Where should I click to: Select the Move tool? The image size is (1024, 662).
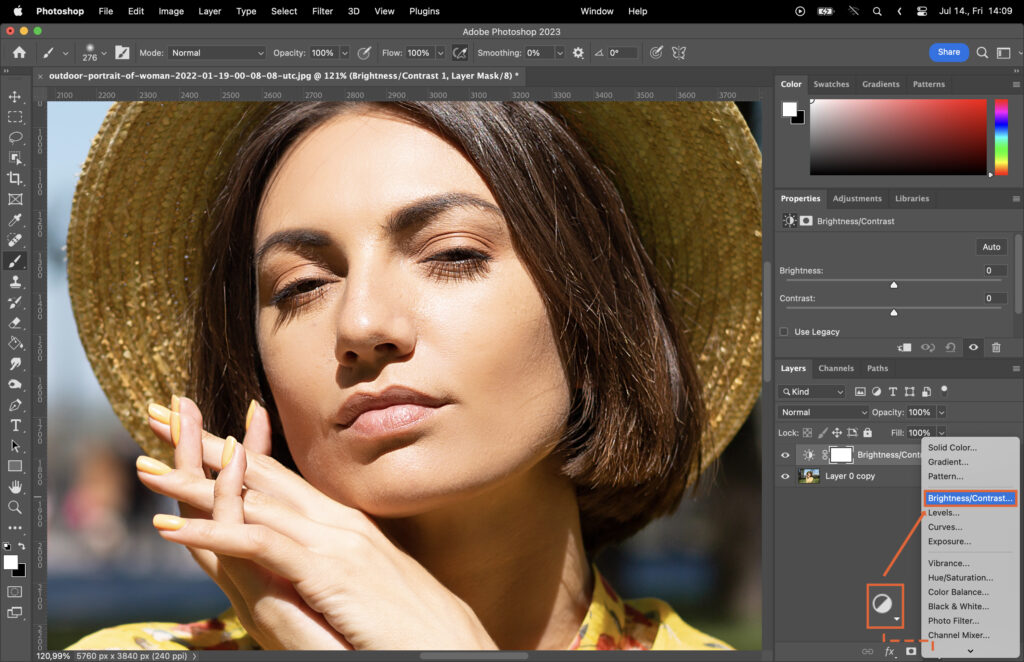pos(14,95)
